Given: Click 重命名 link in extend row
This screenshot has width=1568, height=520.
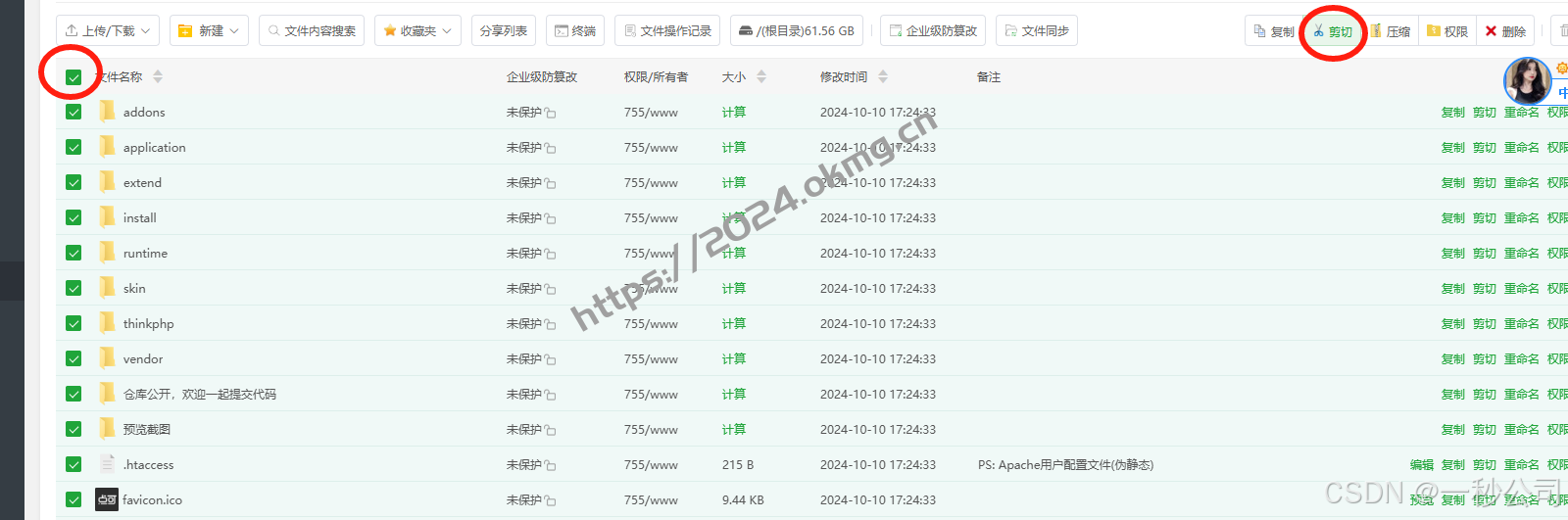Looking at the screenshot, I should [1522, 182].
